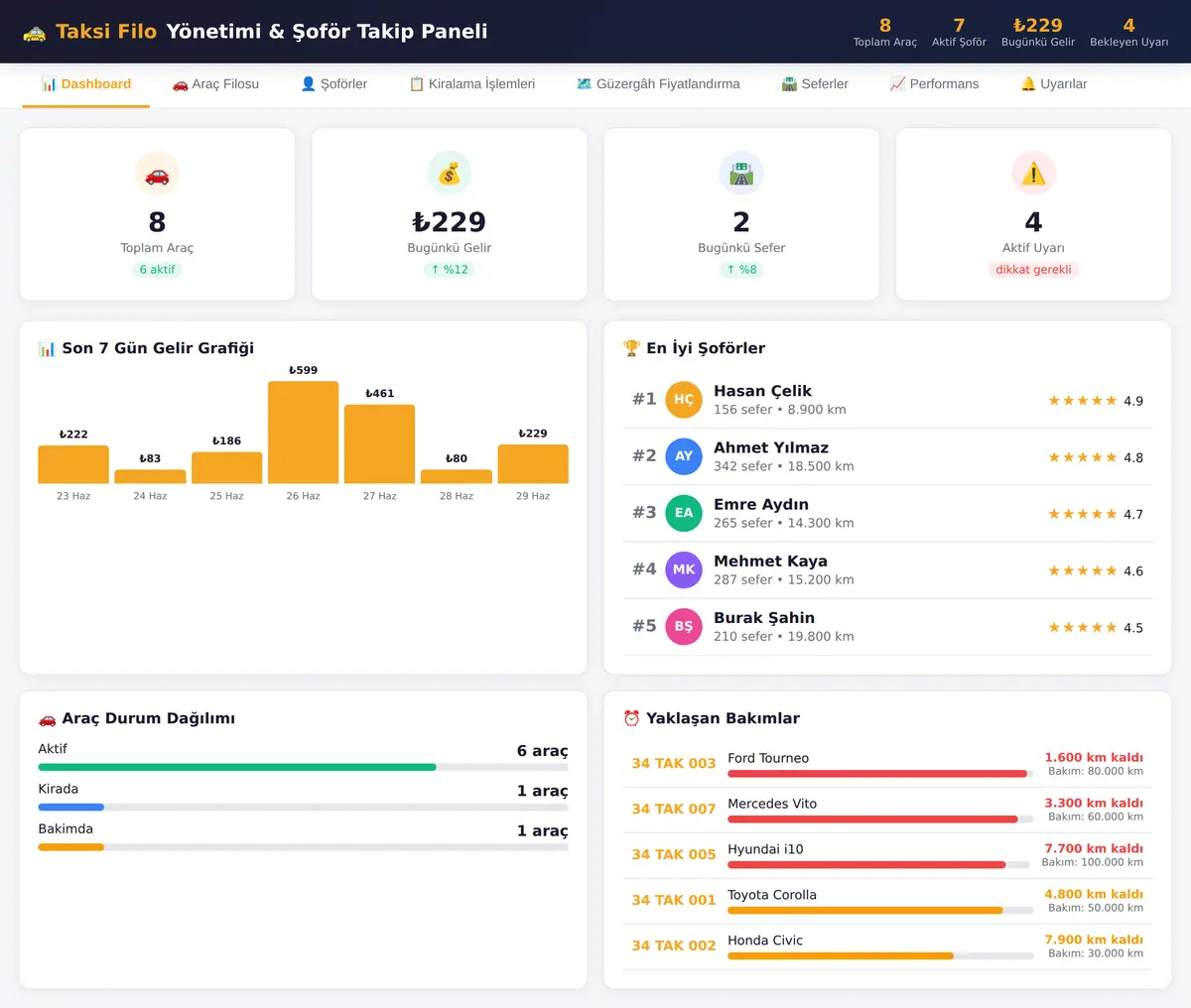Click the alarm clock icon beside Yaklaşan Bakımlar
This screenshot has height=1008, width=1191.
(x=631, y=718)
